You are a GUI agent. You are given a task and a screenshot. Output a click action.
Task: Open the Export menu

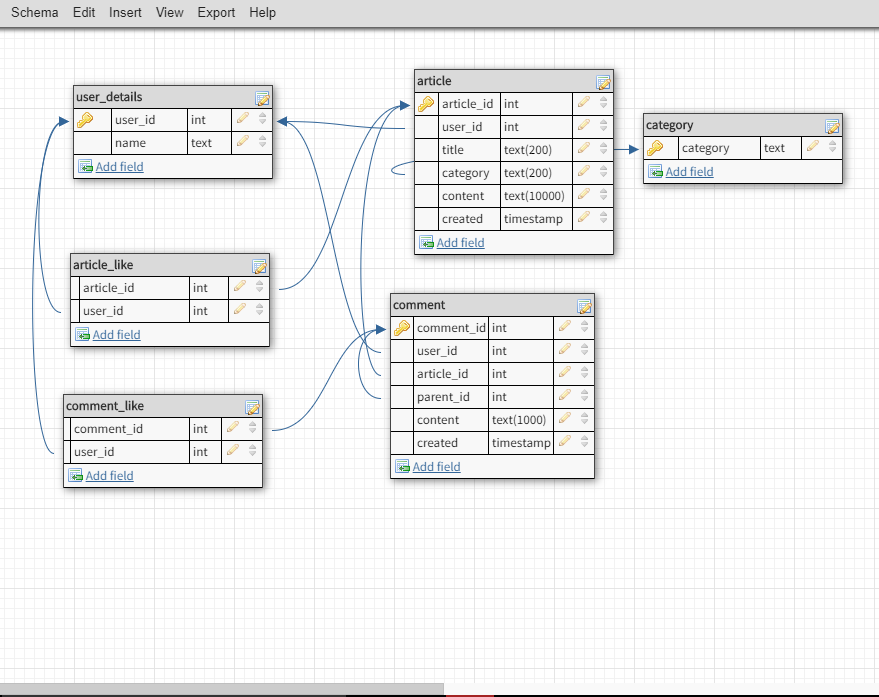(216, 12)
